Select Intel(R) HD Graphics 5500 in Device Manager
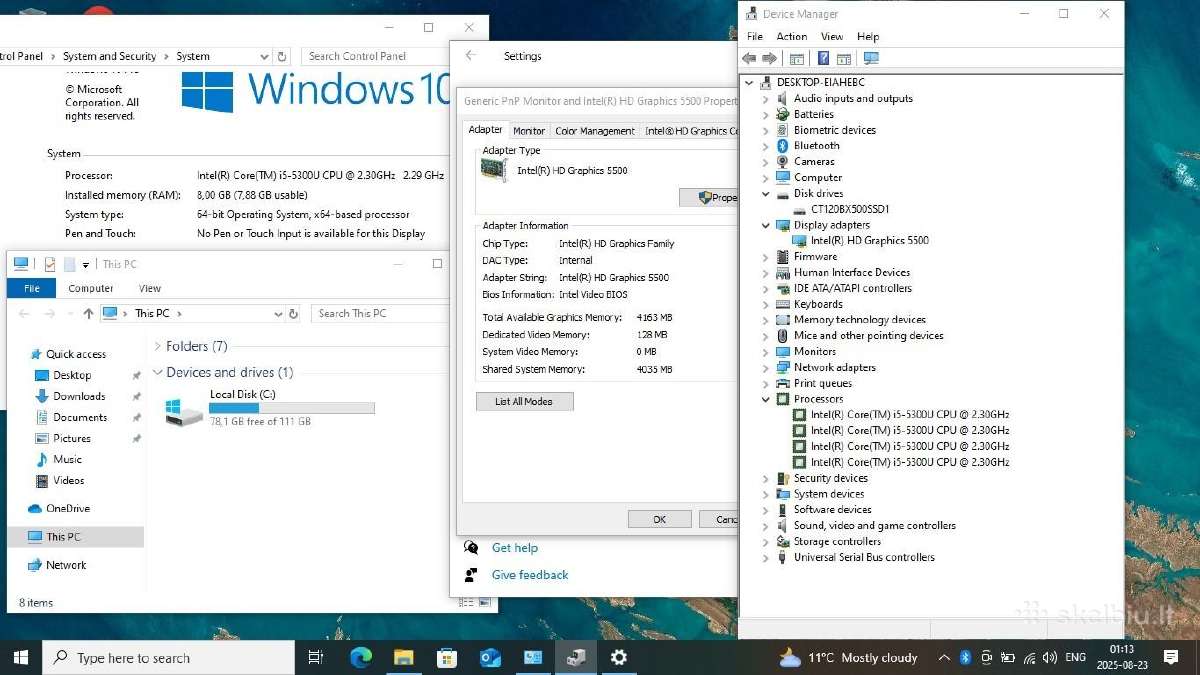The image size is (1200, 675). pyautogui.click(x=869, y=241)
